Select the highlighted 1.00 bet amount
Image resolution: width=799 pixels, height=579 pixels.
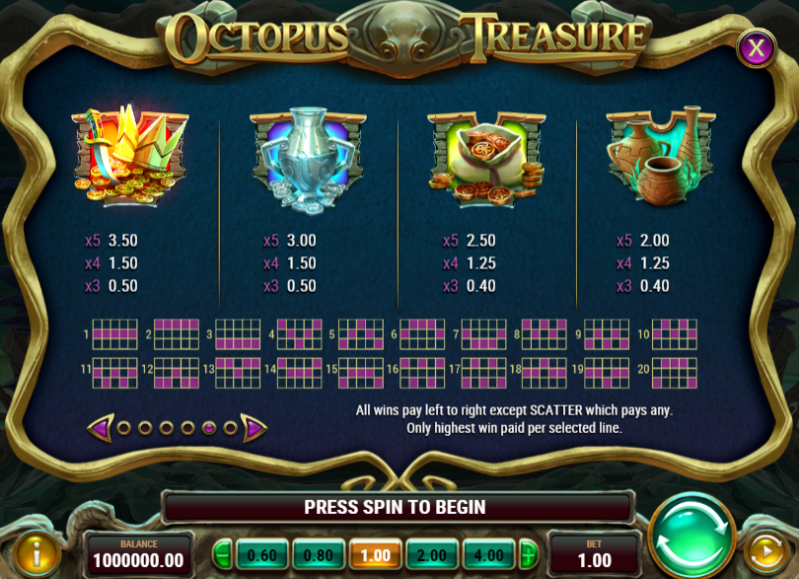[x=375, y=555]
